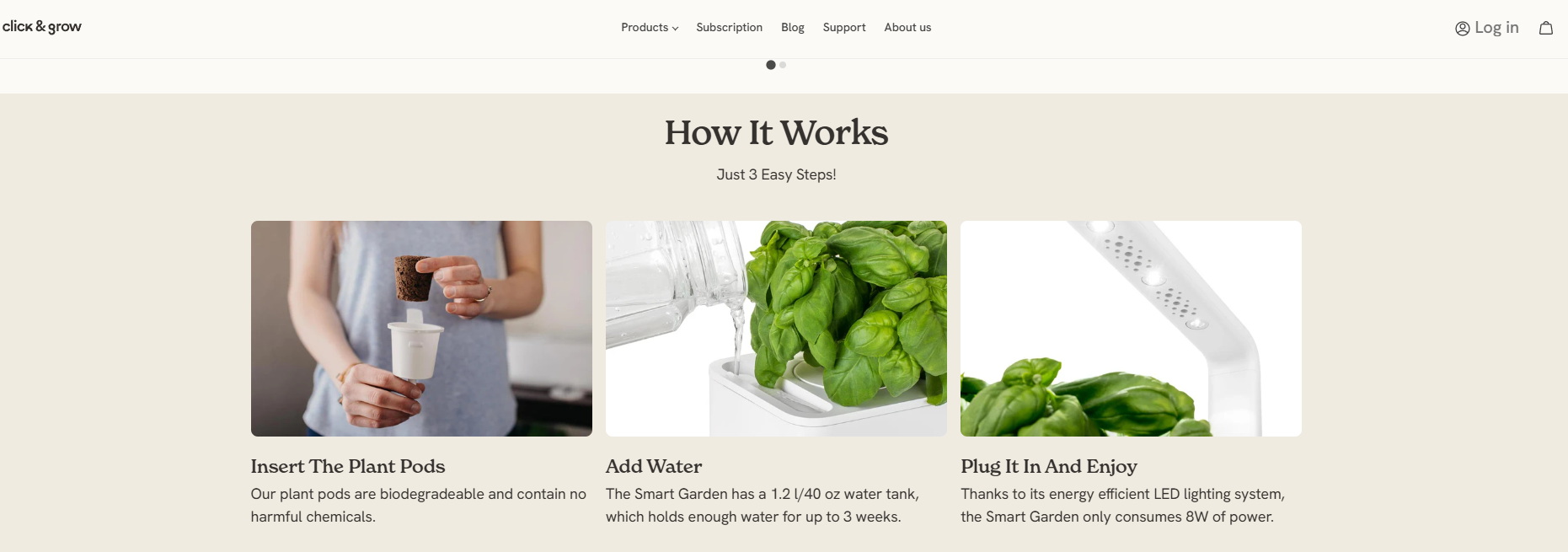This screenshot has height=552, width=1568.
Task: Click the How It Works title
Action: tap(776, 132)
